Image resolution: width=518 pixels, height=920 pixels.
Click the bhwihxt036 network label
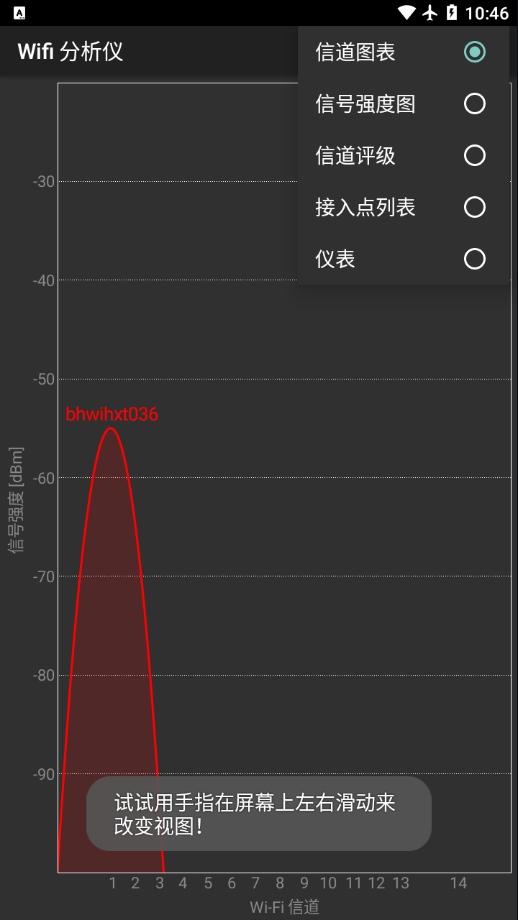112,414
